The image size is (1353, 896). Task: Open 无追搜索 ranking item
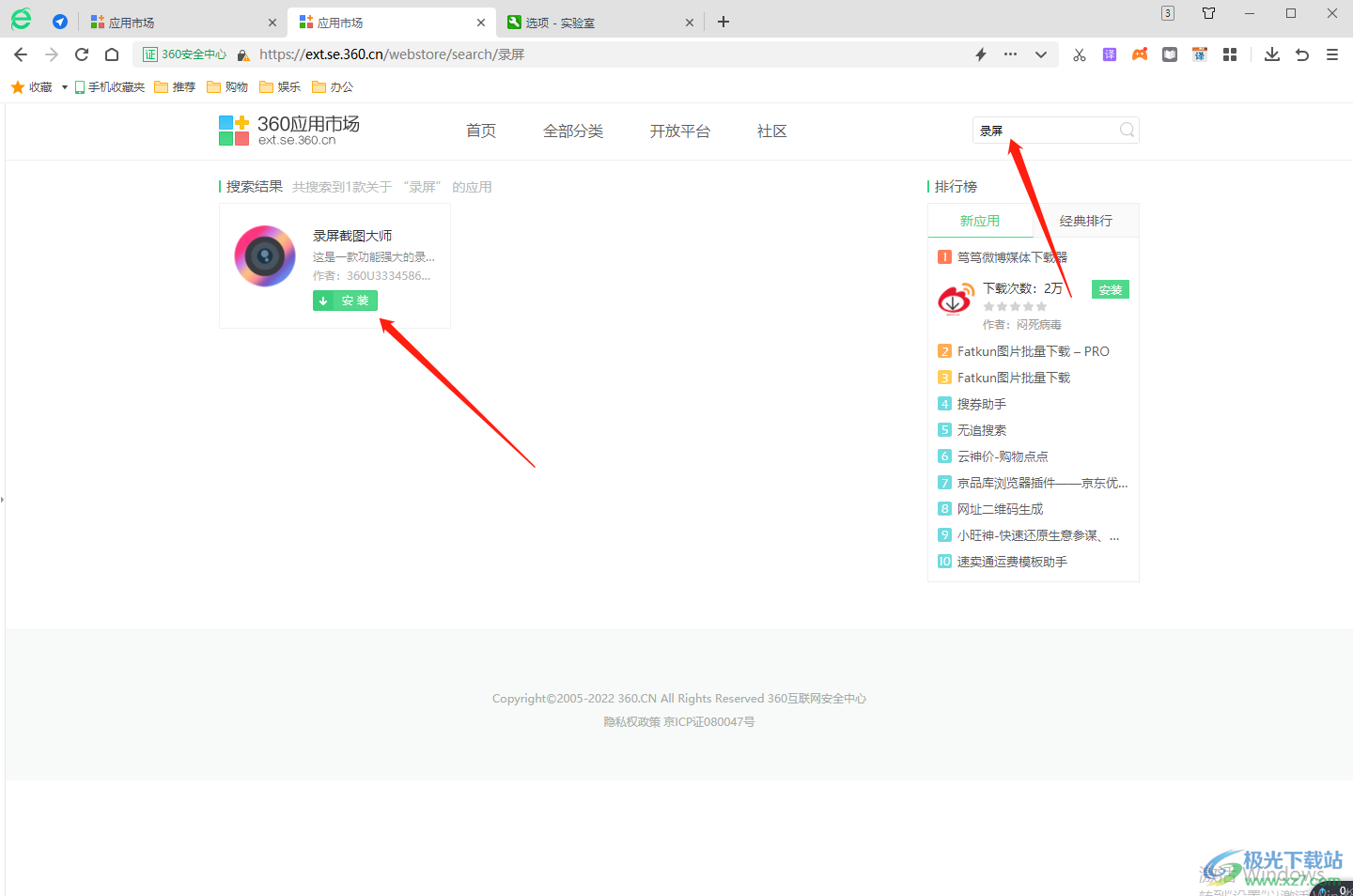click(982, 430)
